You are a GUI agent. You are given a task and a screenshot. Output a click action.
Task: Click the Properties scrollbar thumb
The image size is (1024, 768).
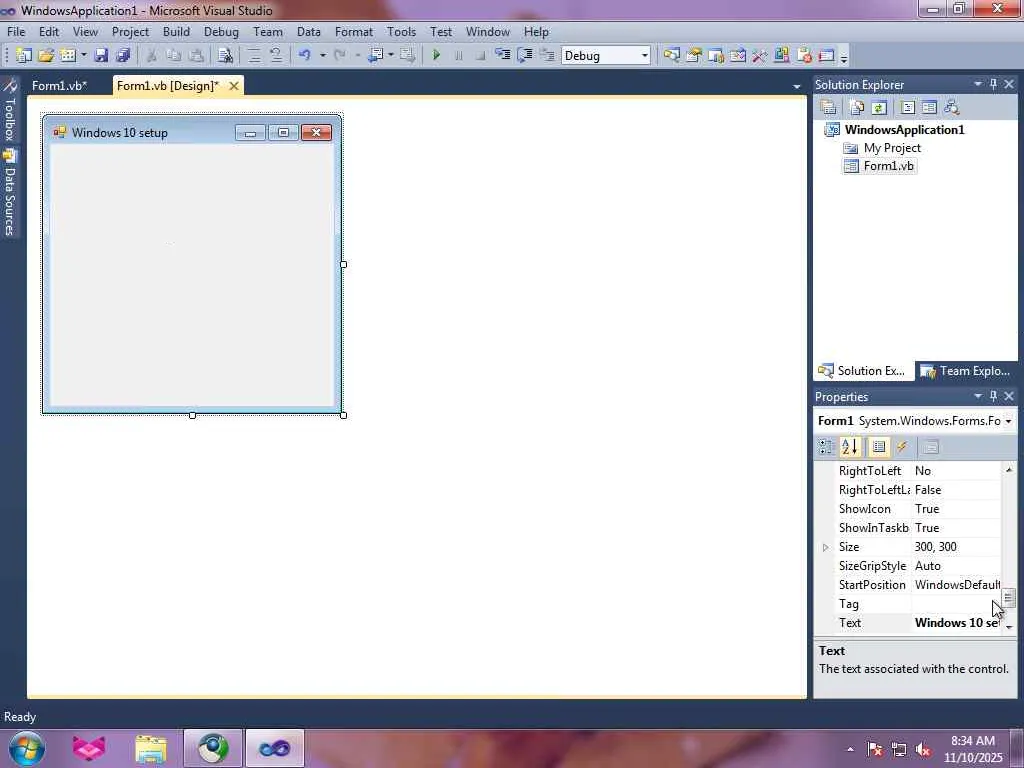coord(1009,597)
